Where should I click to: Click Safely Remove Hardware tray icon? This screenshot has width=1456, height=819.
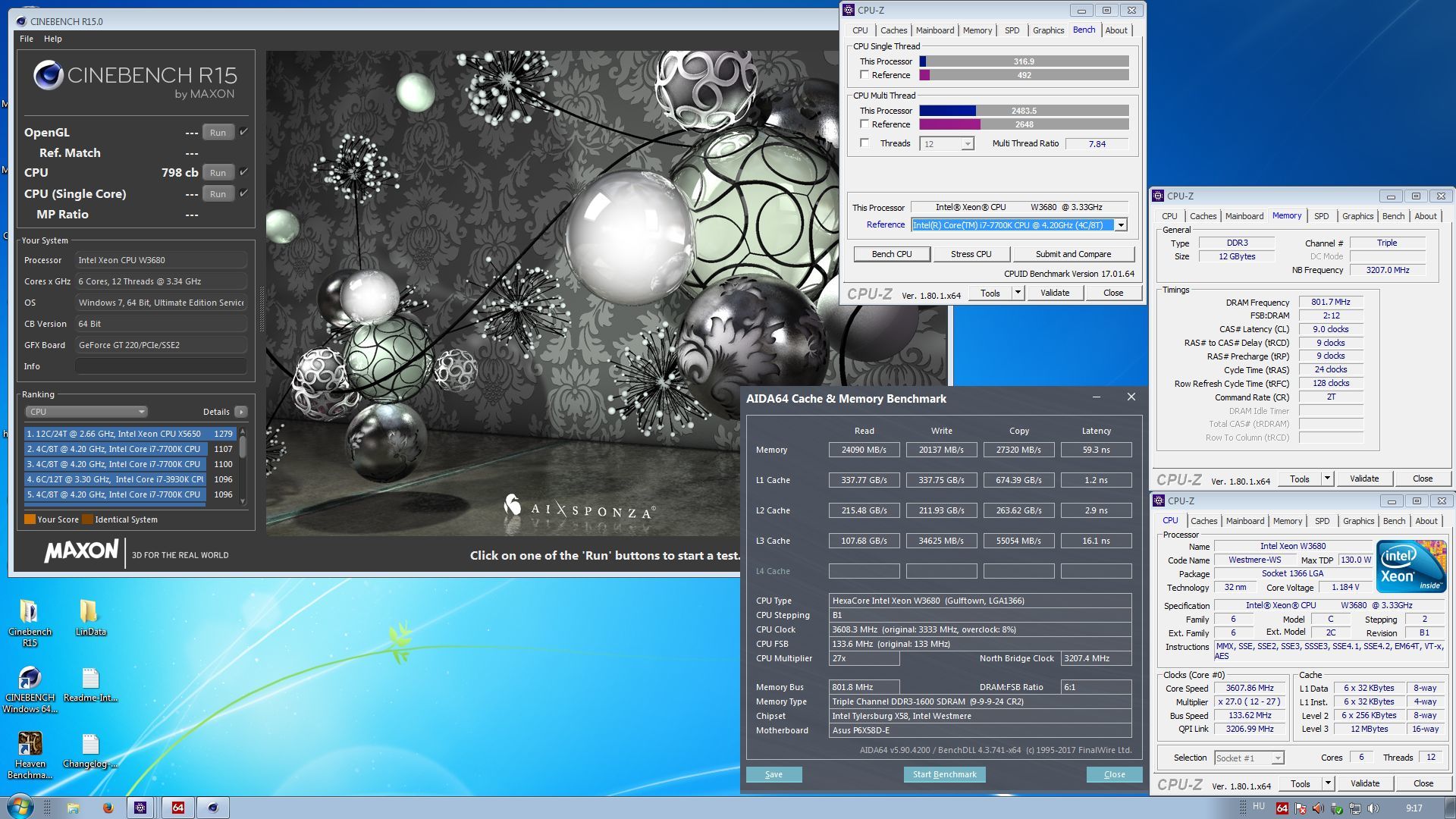[x=1336, y=808]
